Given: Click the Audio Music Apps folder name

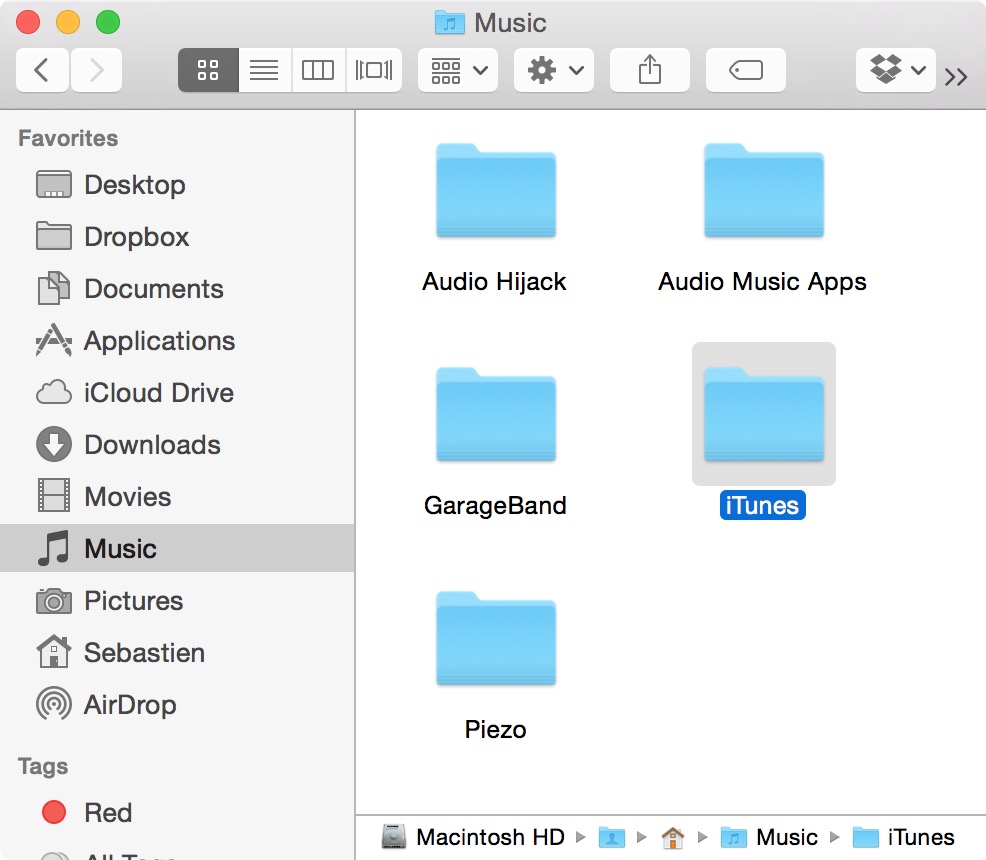Looking at the screenshot, I should click(762, 282).
